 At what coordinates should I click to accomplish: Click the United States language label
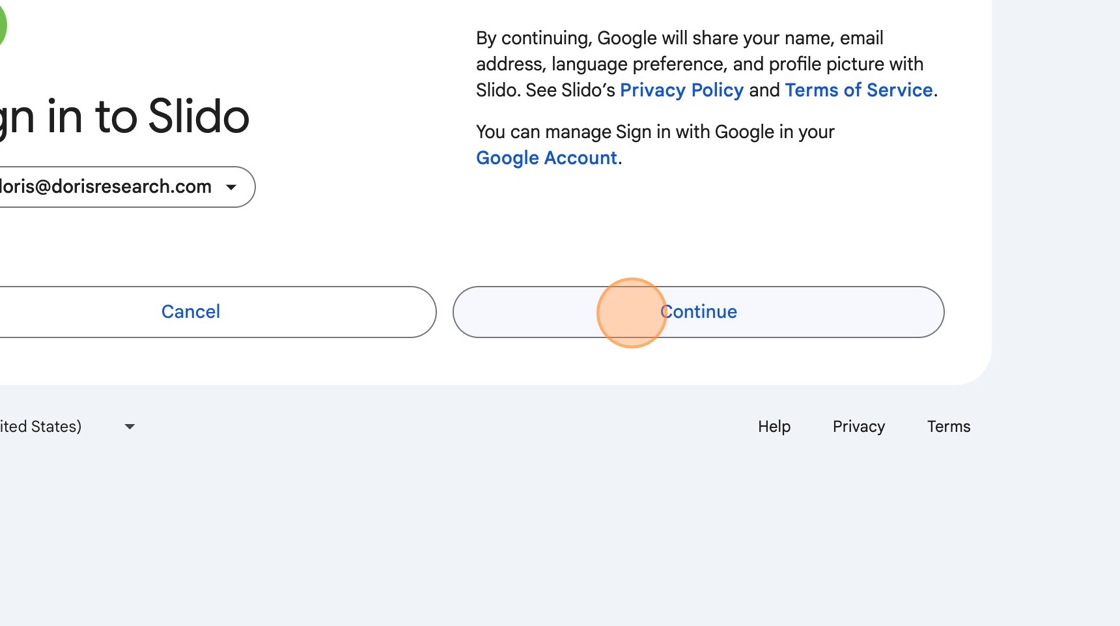(x=40, y=427)
